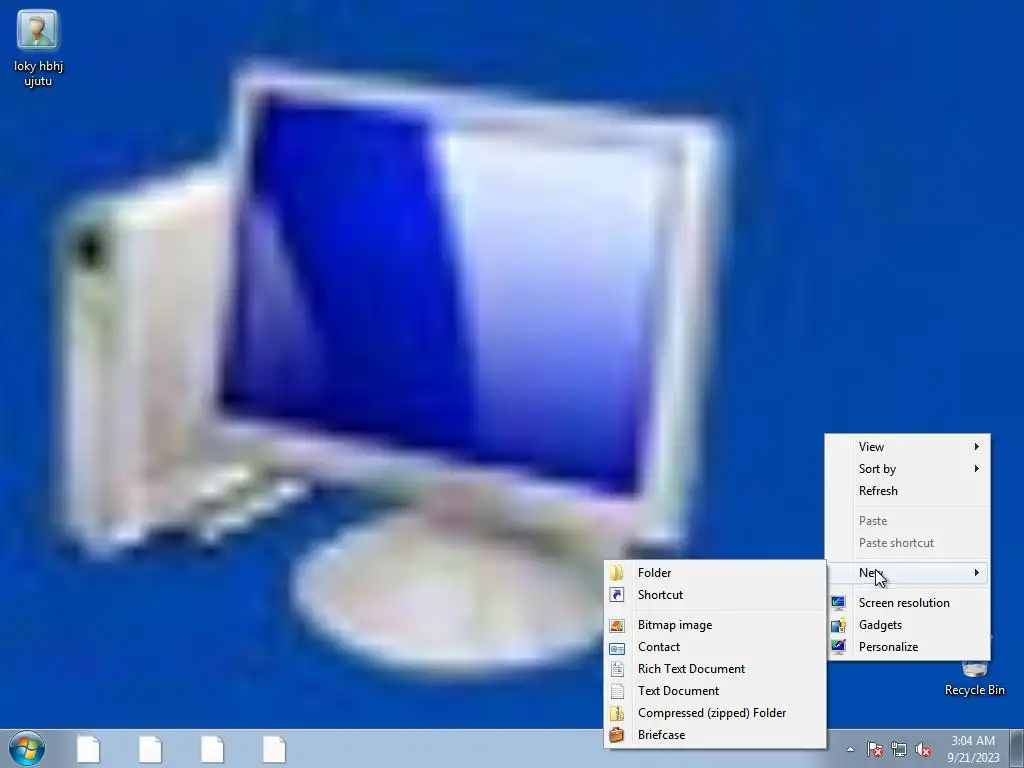1024x768 pixels.
Task: Create a new Folder
Action: (715, 573)
